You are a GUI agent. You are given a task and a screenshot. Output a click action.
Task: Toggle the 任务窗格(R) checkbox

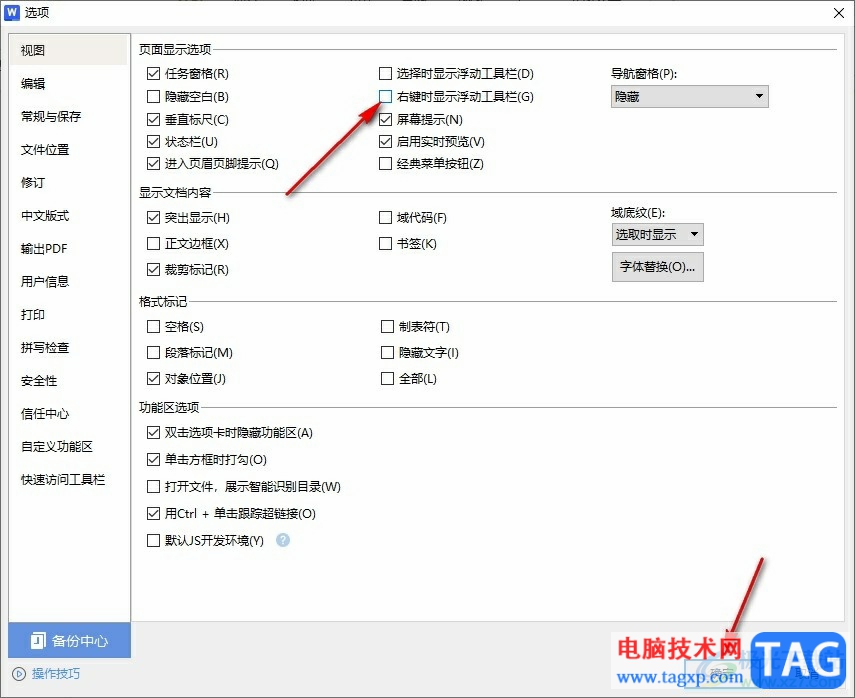pos(153,74)
